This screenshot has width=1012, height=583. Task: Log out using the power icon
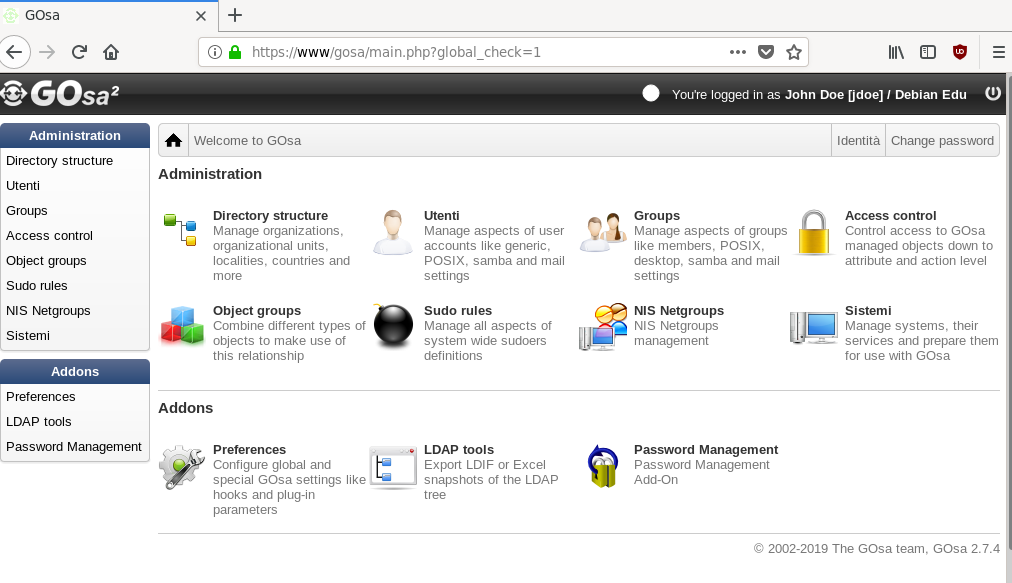point(993,94)
